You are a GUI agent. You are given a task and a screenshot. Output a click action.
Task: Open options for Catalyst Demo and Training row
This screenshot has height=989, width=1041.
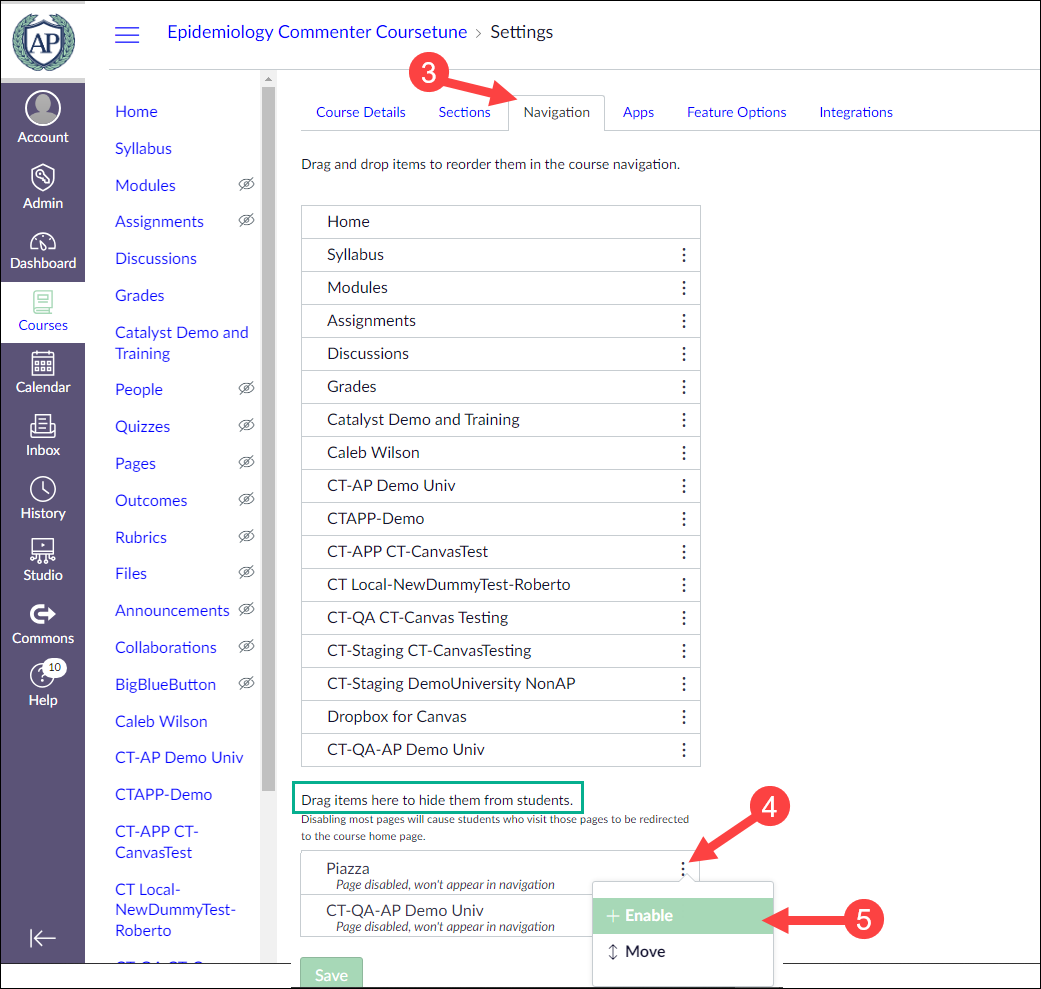[x=684, y=420]
